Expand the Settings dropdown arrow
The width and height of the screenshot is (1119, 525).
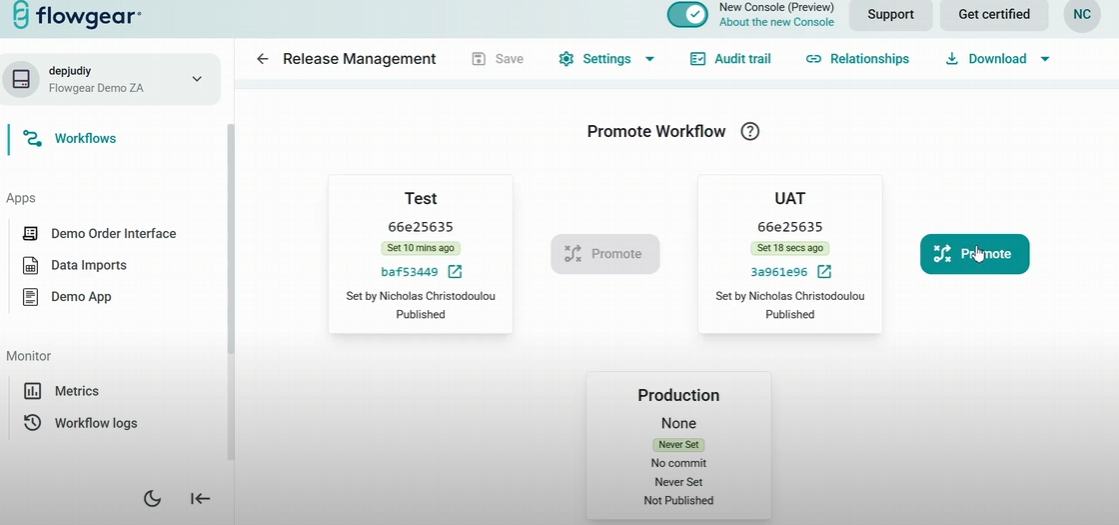coord(649,58)
